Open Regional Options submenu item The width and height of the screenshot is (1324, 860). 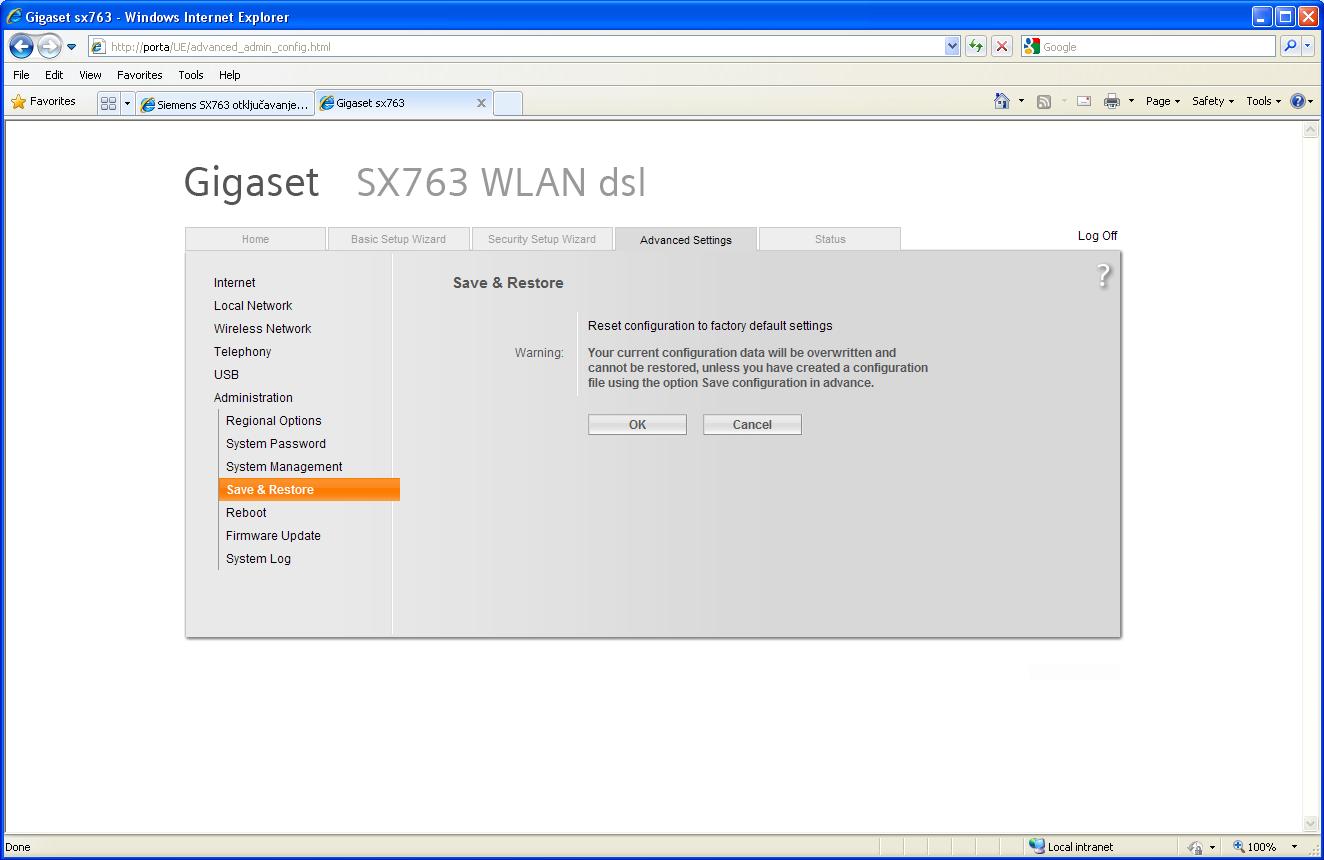(274, 421)
